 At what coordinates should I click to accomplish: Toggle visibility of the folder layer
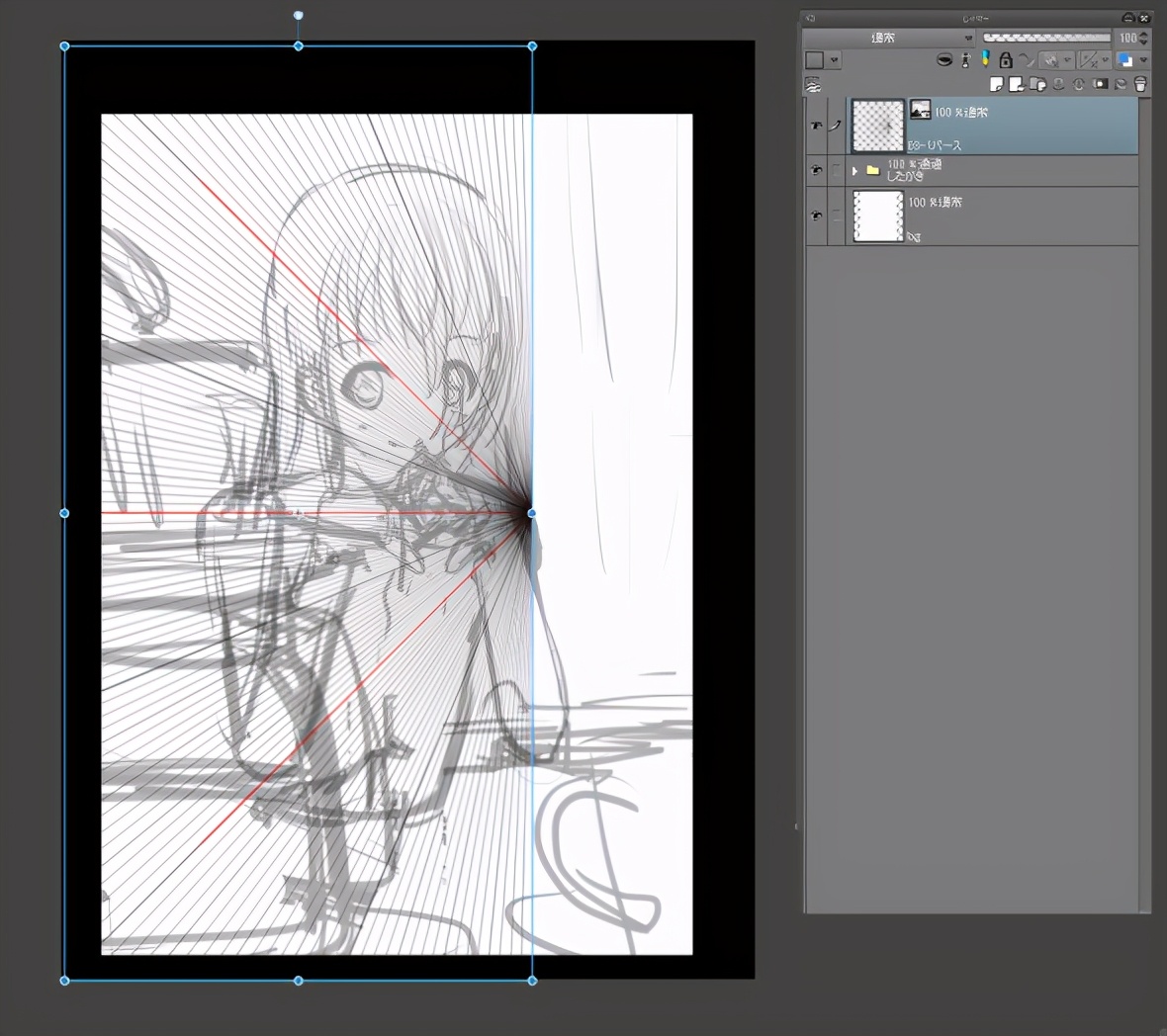pyautogui.click(x=817, y=170)
